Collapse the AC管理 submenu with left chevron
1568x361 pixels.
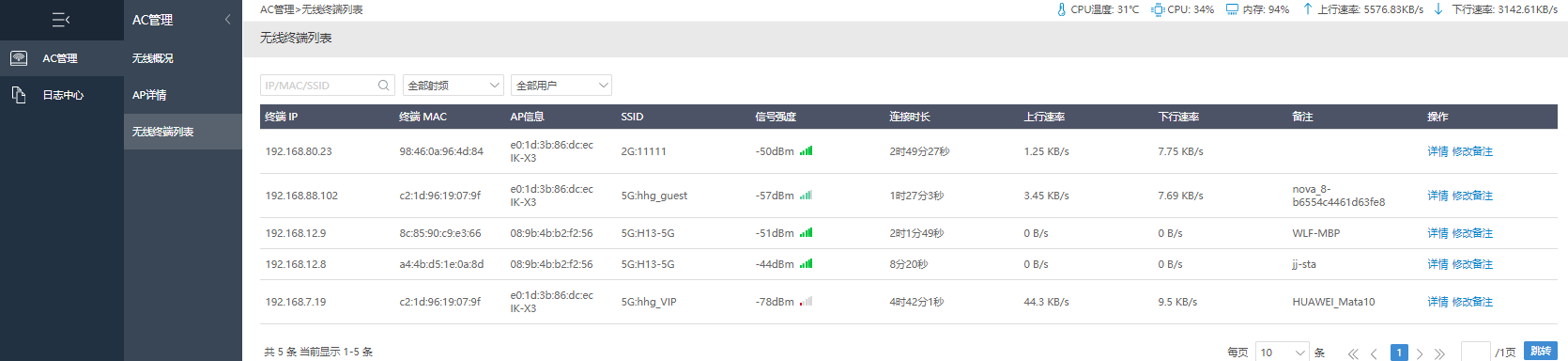(x=227, y=20)
